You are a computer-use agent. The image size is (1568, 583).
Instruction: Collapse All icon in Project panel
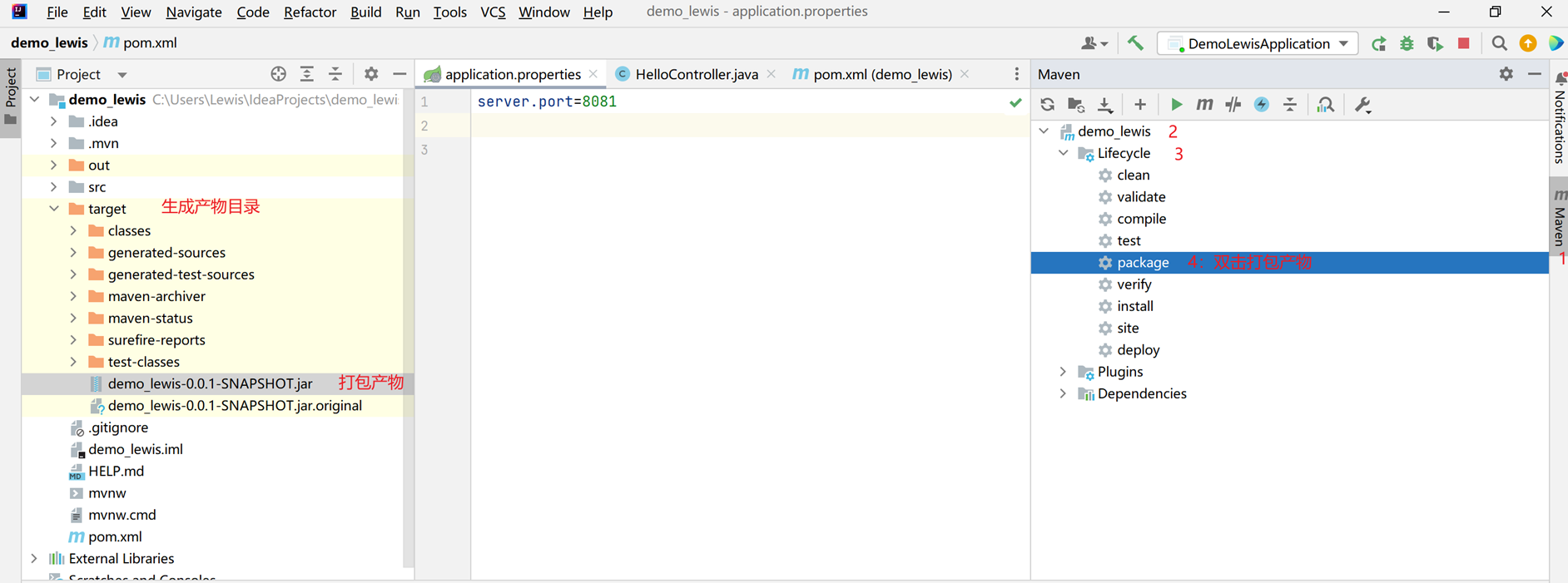[335, 74]
